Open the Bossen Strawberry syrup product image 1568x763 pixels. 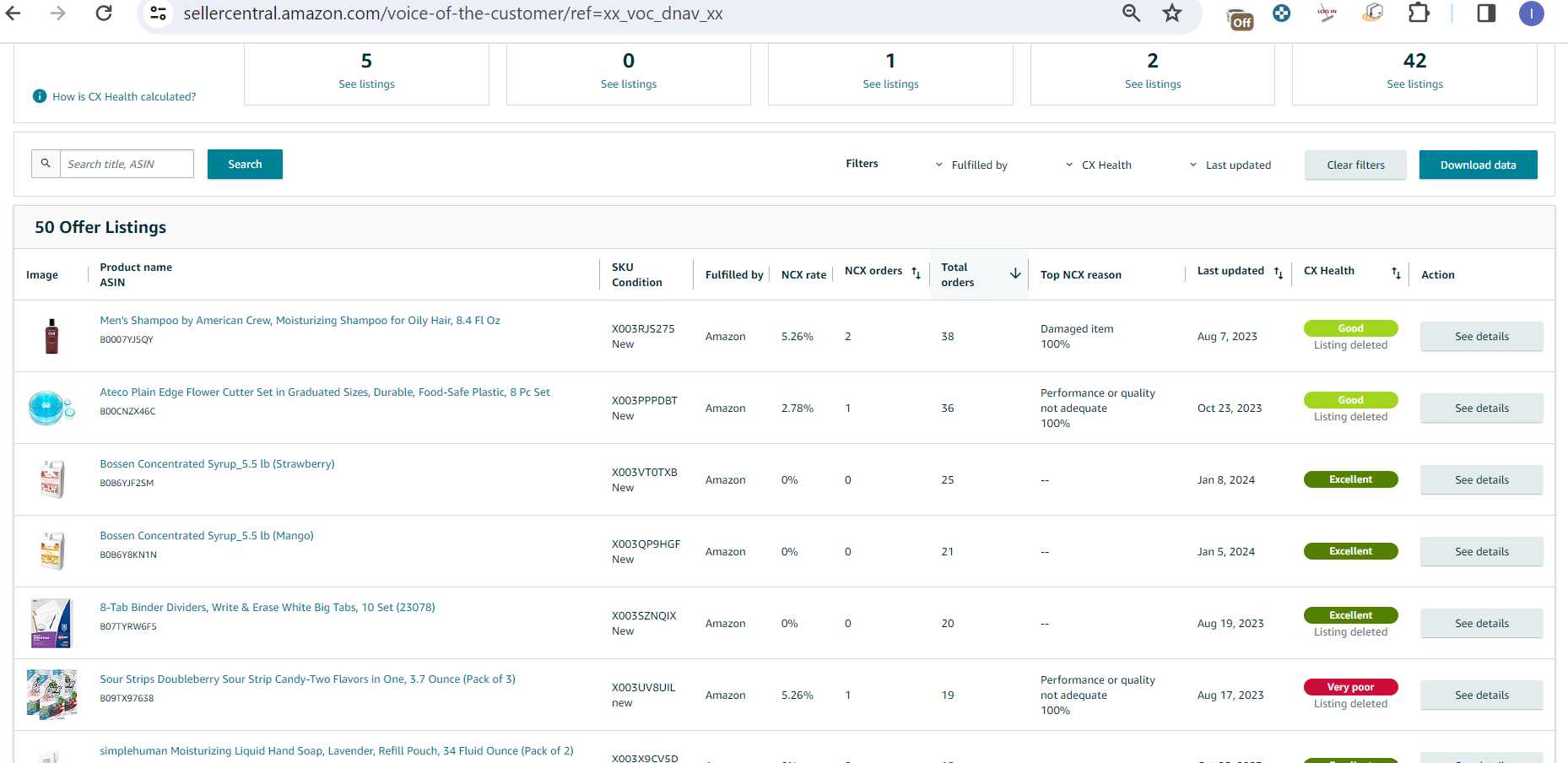click(52, 479)
